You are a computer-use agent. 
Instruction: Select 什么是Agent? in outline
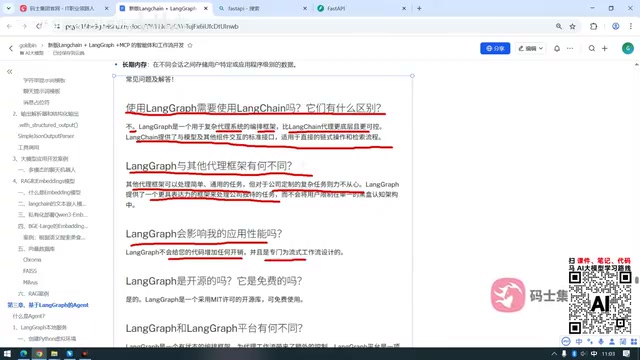(29, 316)
